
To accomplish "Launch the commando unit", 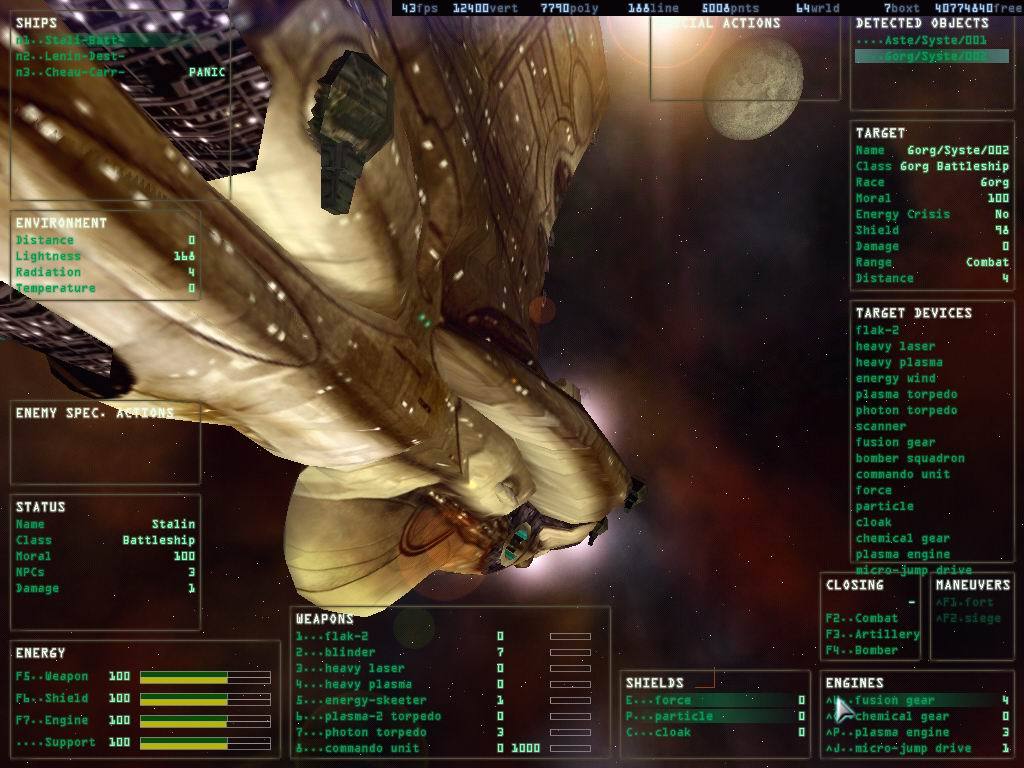I will tap(370, 748).
